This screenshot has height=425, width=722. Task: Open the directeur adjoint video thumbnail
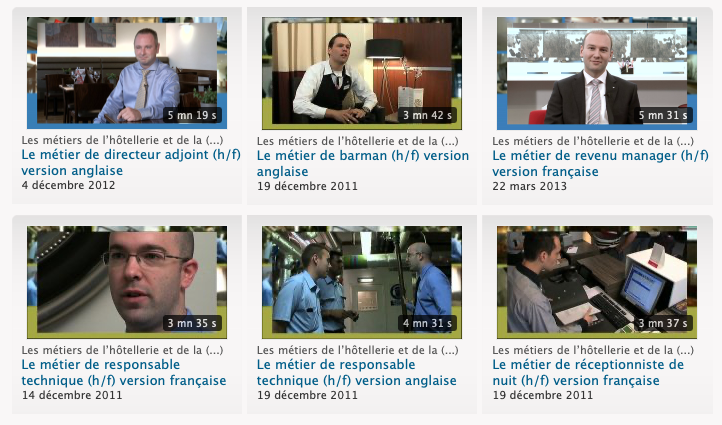pyautogui.click(x=127, y=73)
